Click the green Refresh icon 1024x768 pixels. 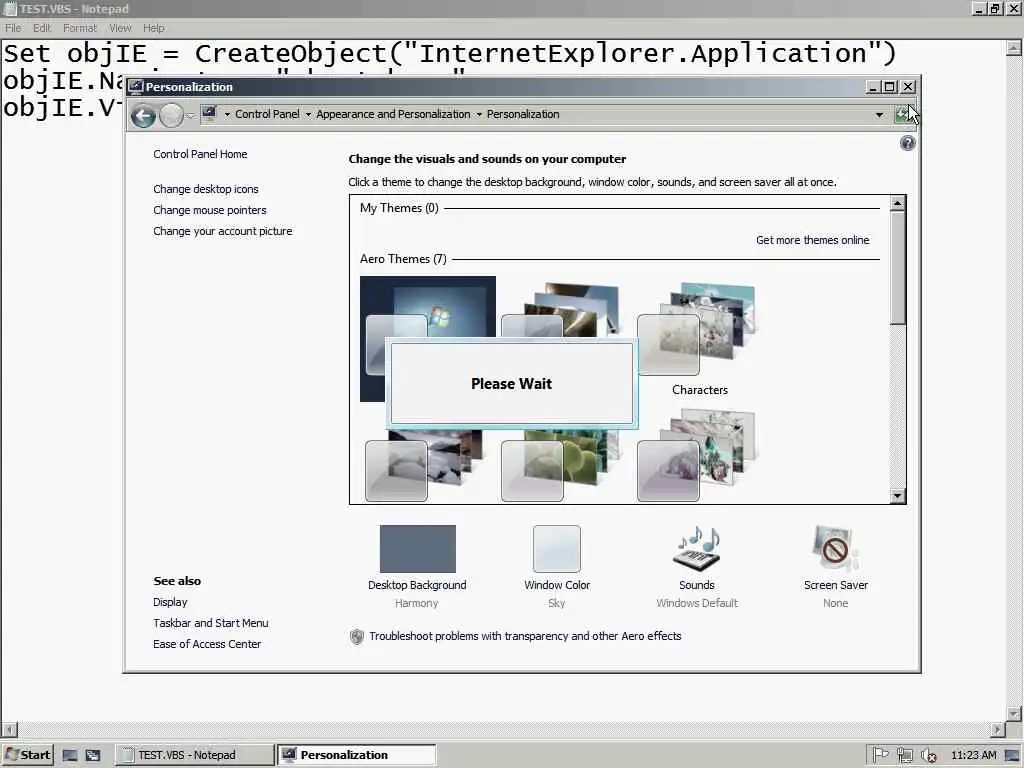click(902, 115)
